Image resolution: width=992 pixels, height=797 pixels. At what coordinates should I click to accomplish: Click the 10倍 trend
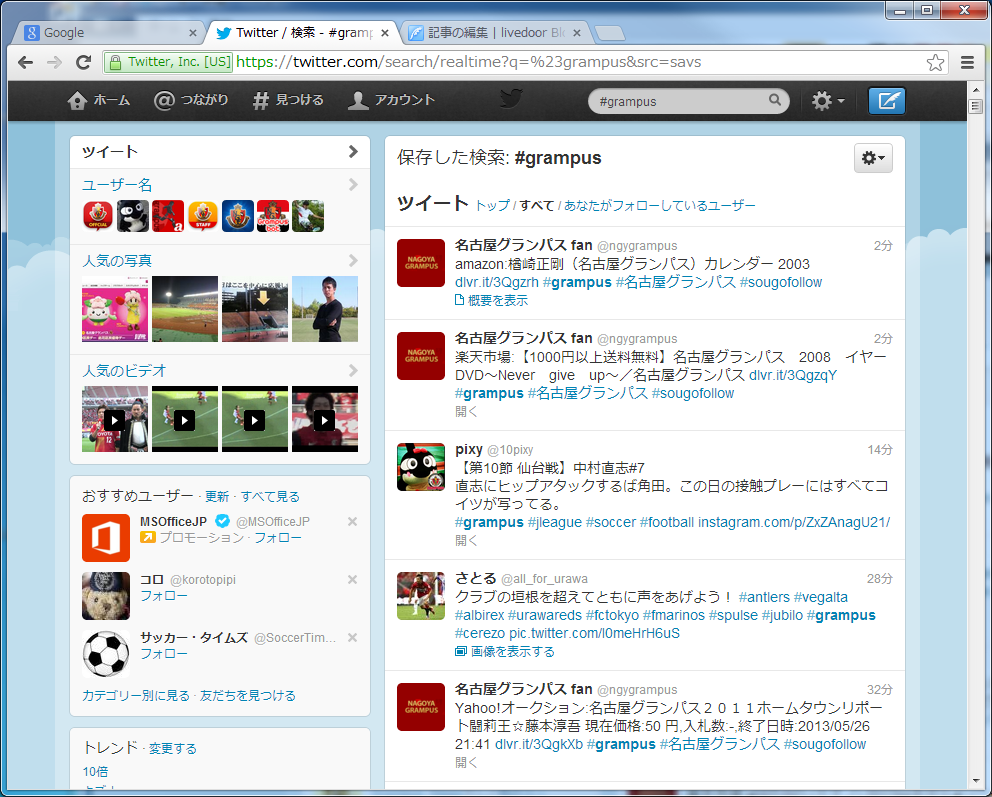95,772
